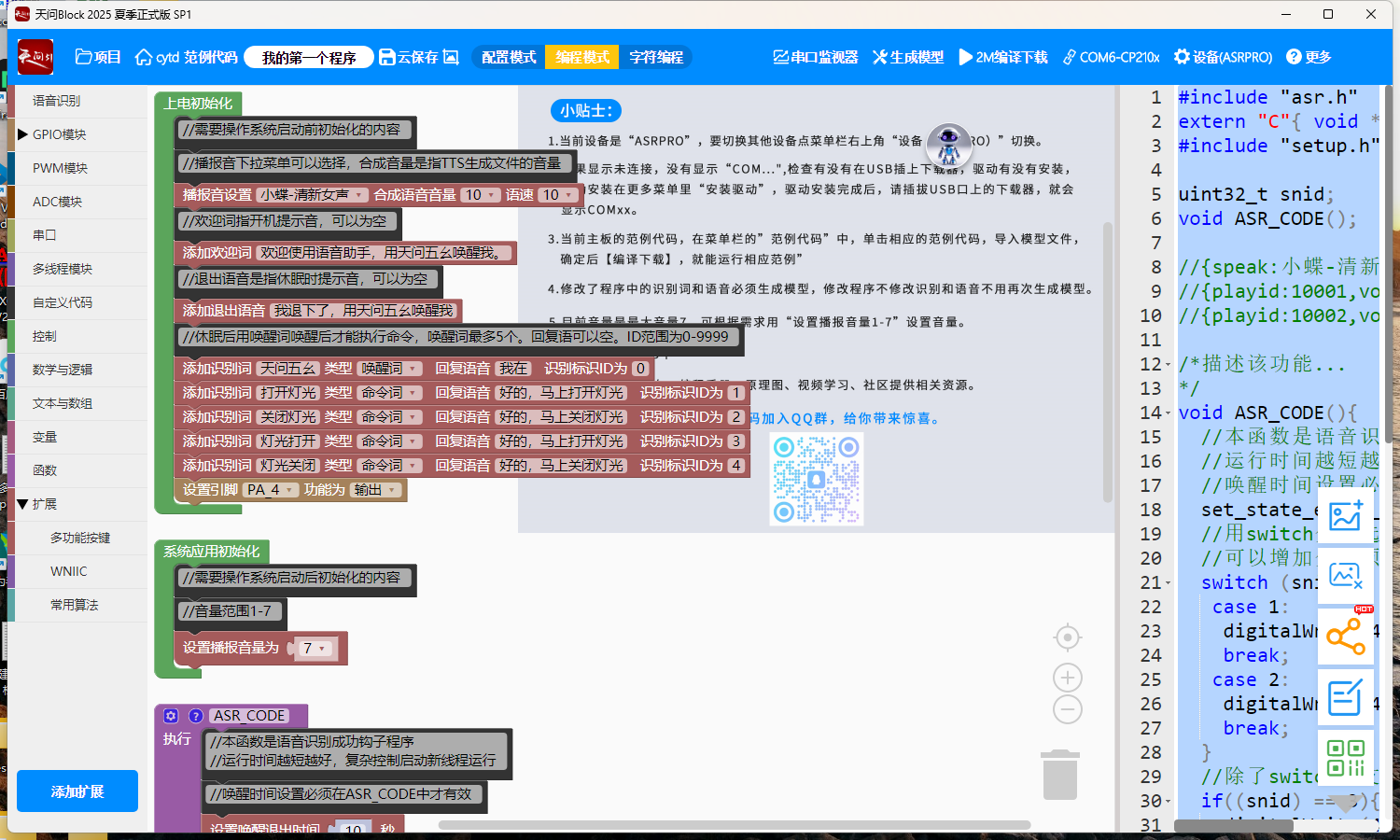1400x840 pixels.
Task: Click the orange share icon marked HOT
Action: [x=1345, y=637]
